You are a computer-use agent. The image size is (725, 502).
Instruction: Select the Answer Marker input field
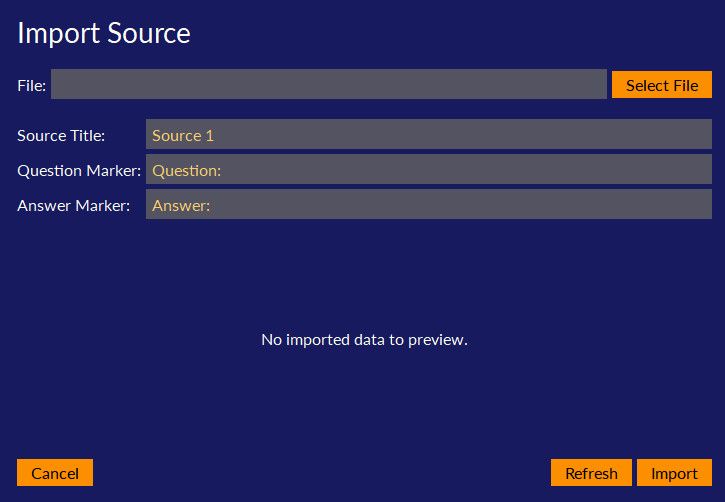coord(428,205)
